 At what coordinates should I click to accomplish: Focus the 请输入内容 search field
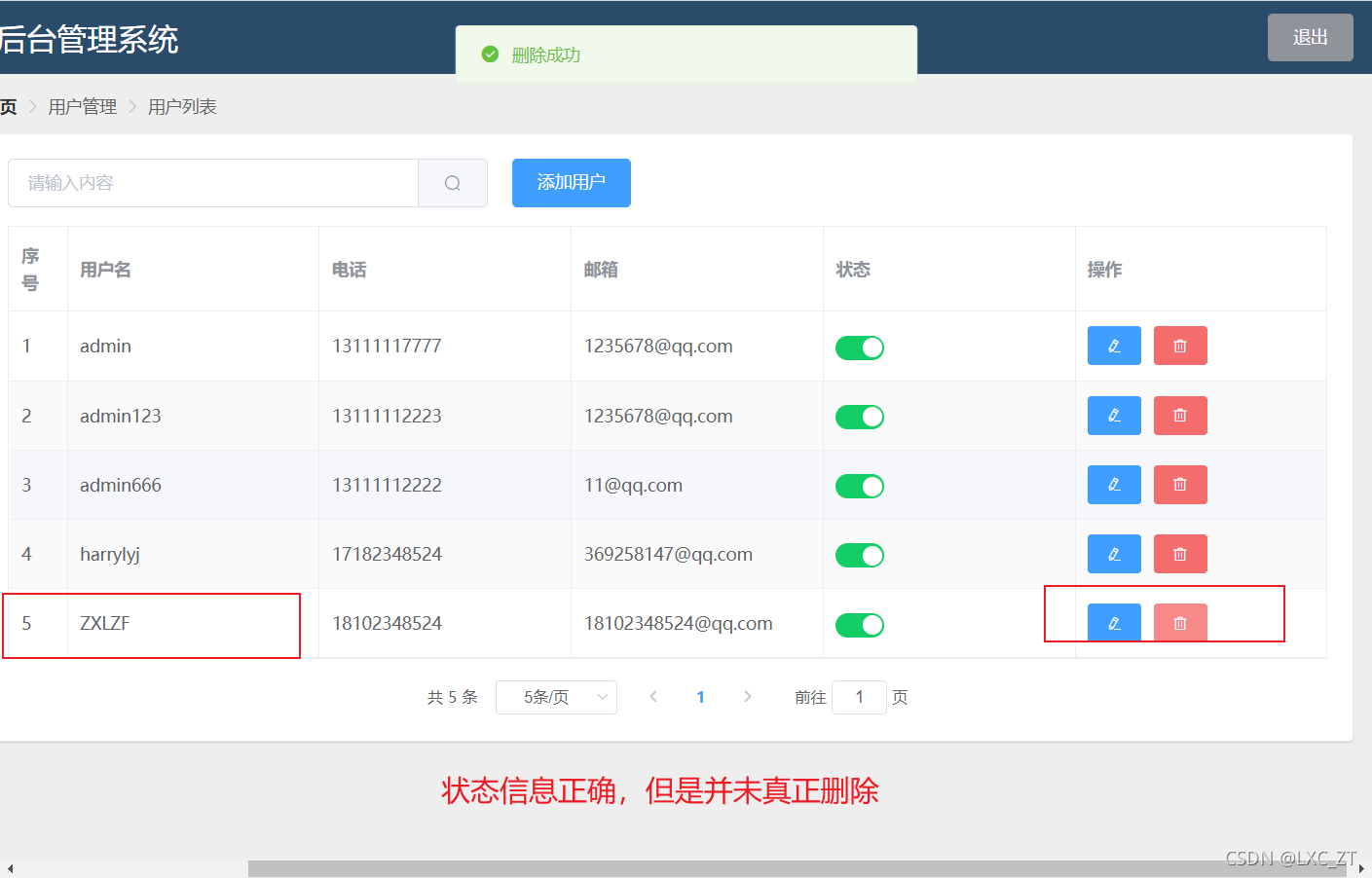[x=213, y=183]
